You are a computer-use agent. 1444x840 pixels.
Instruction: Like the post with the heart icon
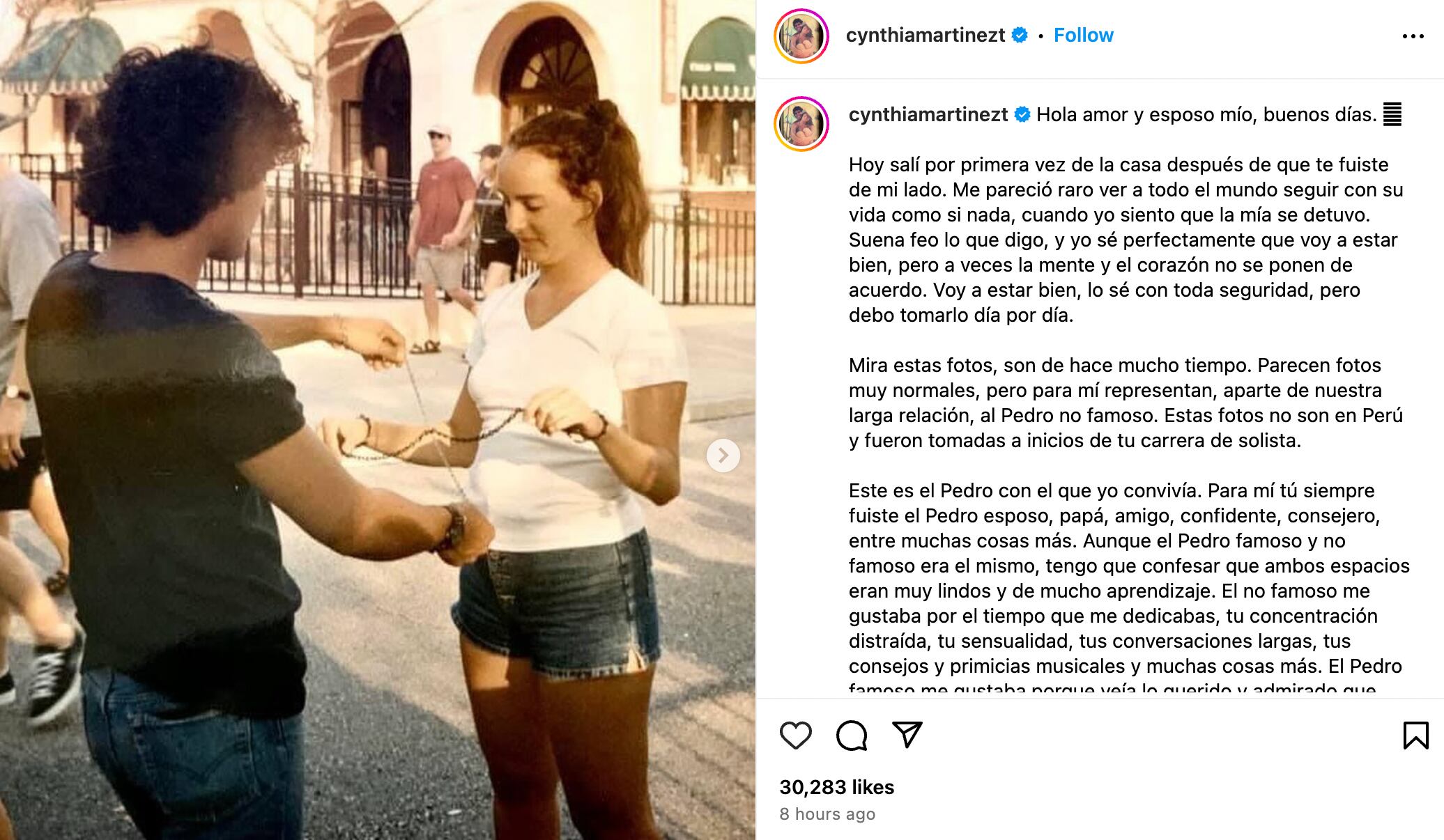pyautogui.click(x=795, y=736)
